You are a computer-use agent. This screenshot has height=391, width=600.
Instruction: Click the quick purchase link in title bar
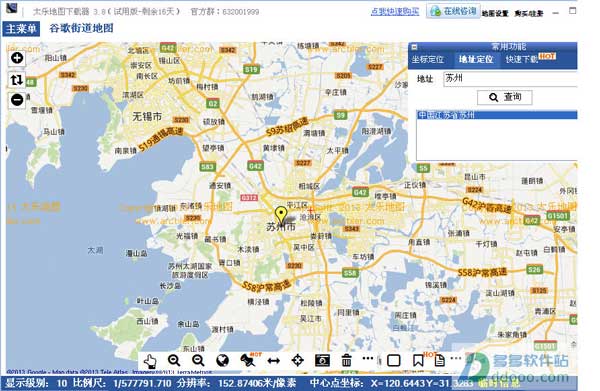pos(395,11)
